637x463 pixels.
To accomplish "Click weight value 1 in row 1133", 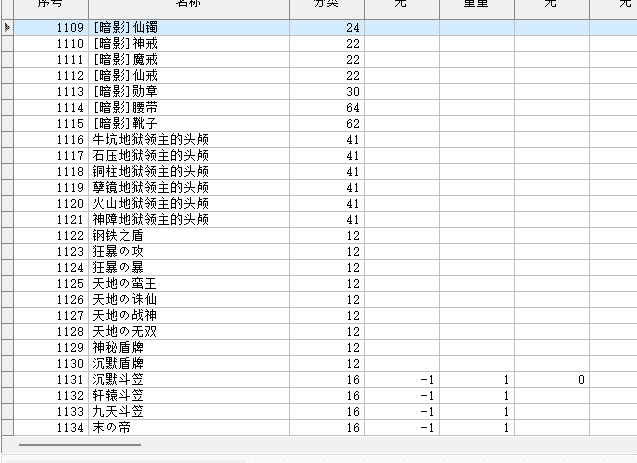I will pyautogui.click(x=477, y=412).
